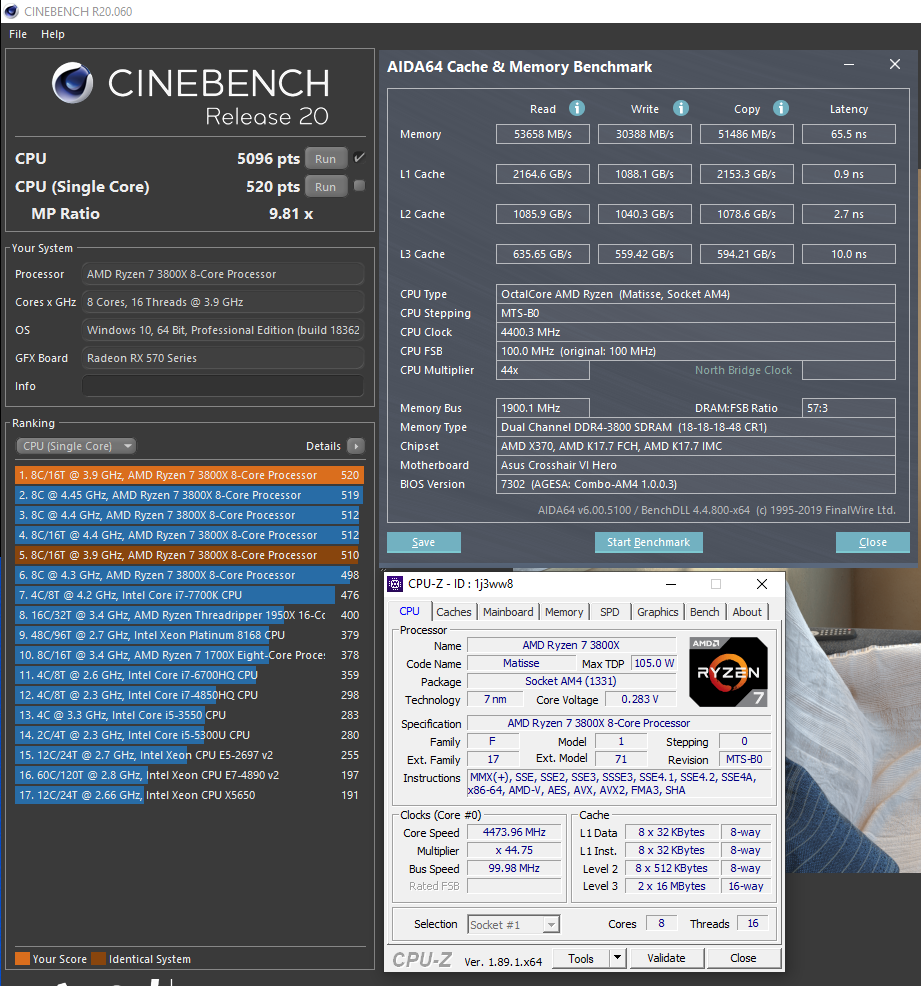Switch to the About tab in CPU-Z

tap(747, 612)
